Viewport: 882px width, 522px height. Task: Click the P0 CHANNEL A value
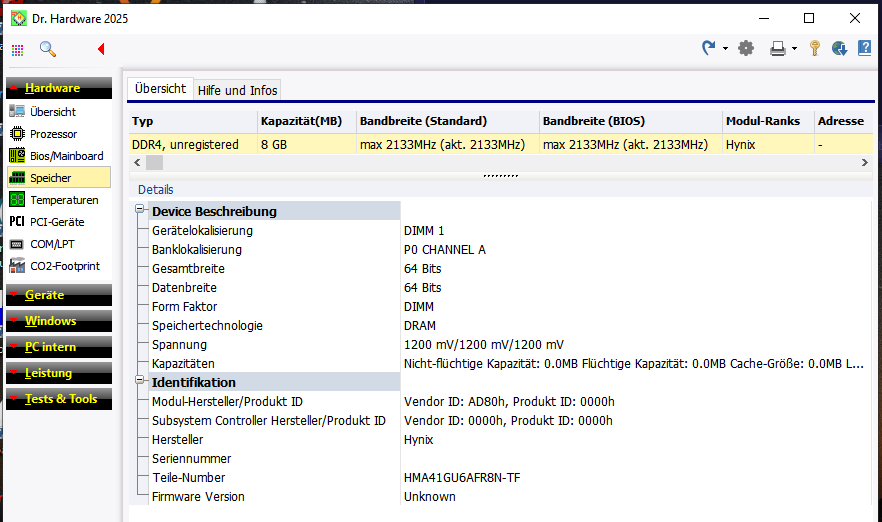click(444, 250)
